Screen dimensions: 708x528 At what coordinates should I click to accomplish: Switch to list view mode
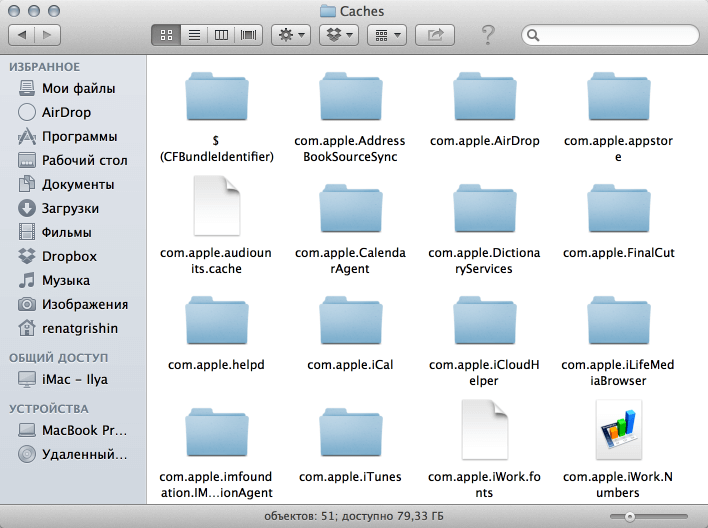pos(193,35)
